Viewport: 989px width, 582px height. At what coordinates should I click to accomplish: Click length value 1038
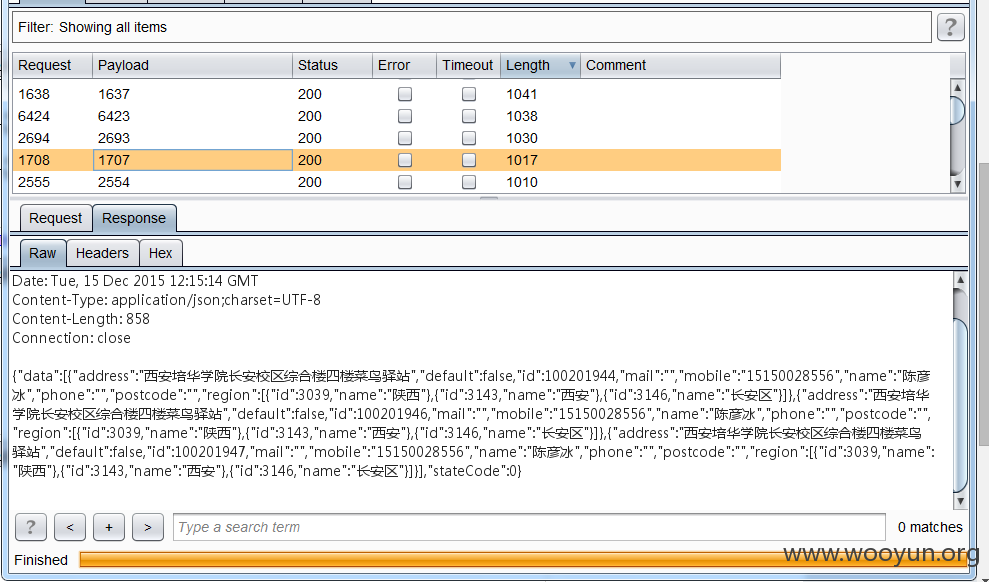(522, 116)
